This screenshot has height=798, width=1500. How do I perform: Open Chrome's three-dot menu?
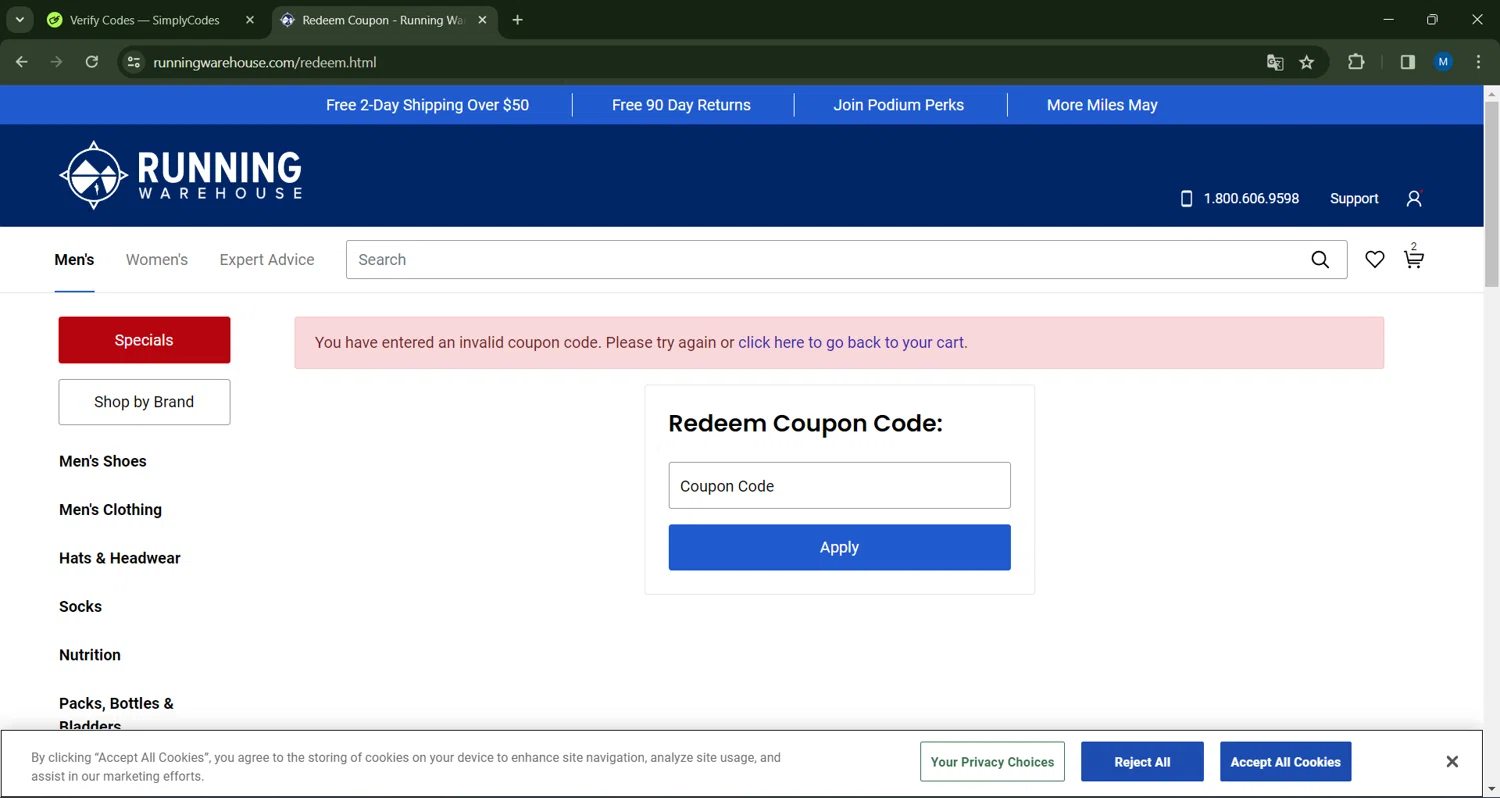(x=1479, y=62)
